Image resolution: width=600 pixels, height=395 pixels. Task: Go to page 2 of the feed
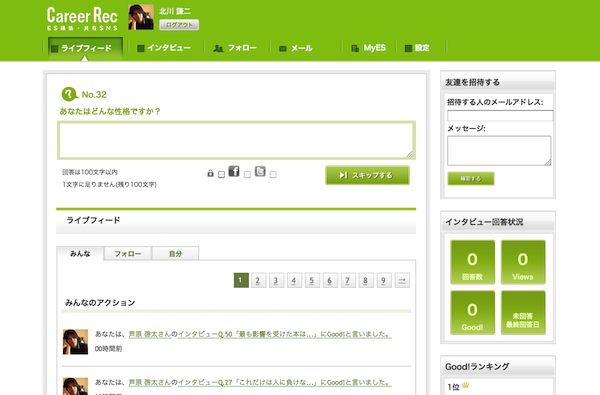click(x=258, y=280)
